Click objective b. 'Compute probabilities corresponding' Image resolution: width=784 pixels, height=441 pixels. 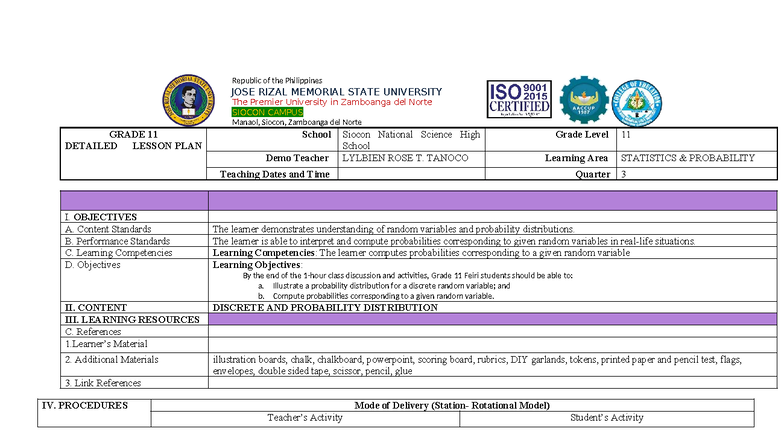tap(383, 296)
